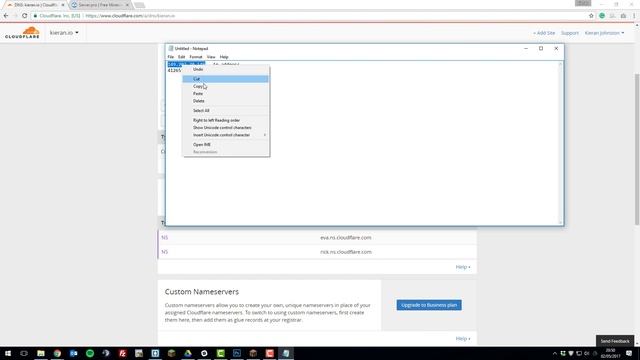Open Notepad View menu

[211, 57]
